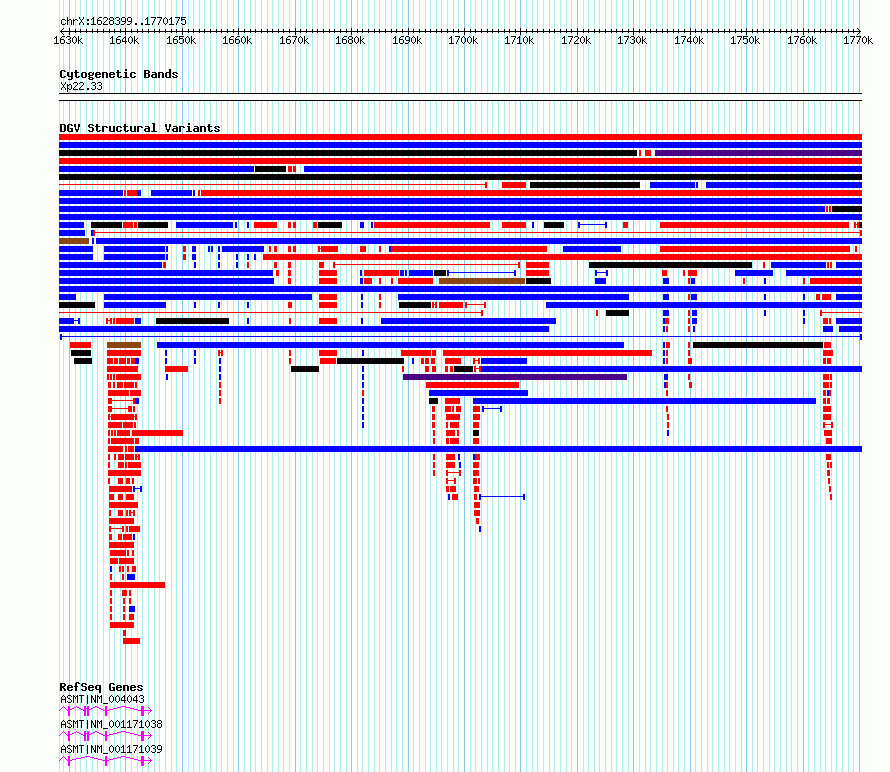This screenshot has width=890, height=772.
Task: Click the 1740k ruler position label
Action: tap(689, 40)
